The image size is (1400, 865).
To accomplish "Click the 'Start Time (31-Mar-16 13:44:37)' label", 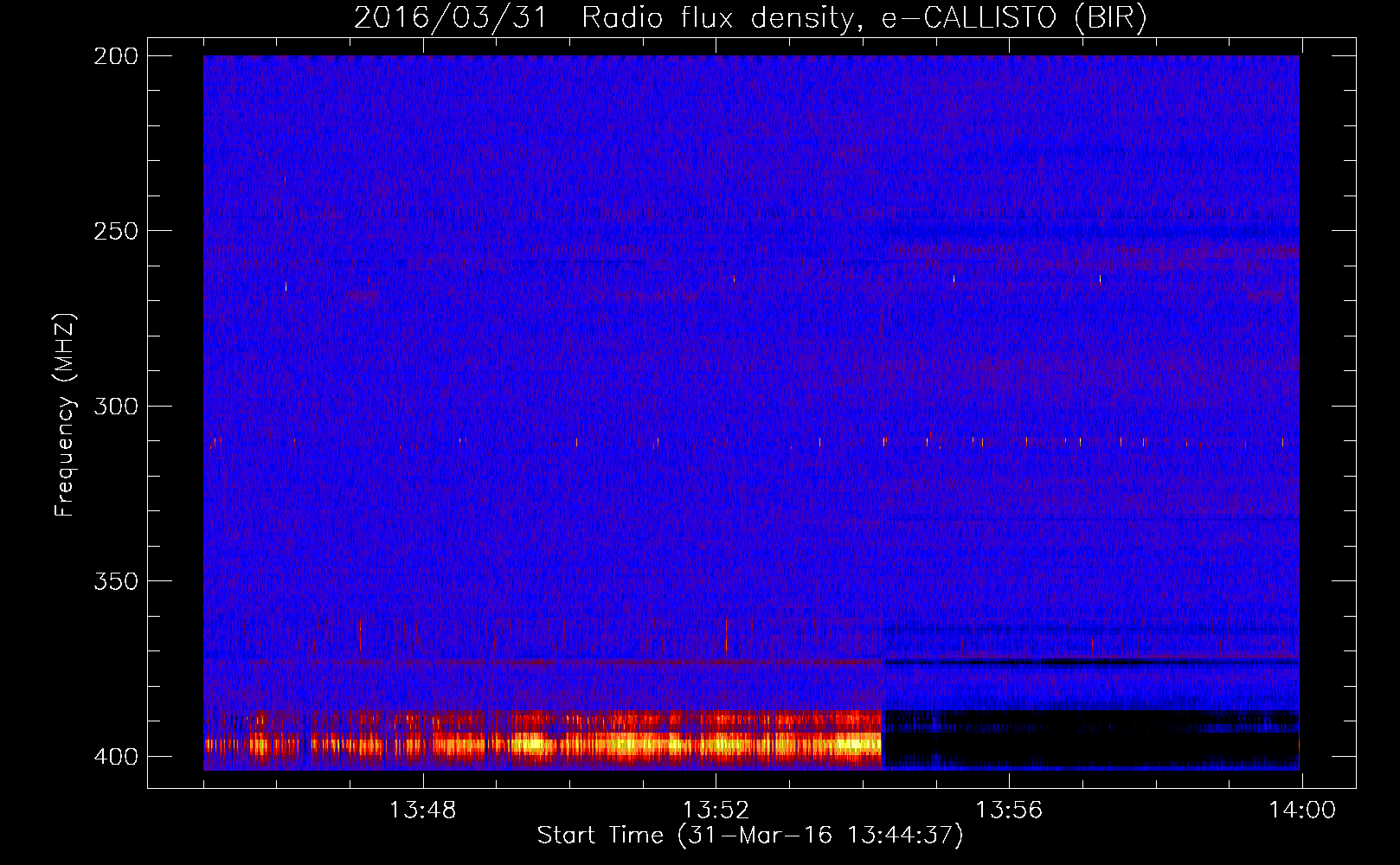I will [x=750, y=836].
